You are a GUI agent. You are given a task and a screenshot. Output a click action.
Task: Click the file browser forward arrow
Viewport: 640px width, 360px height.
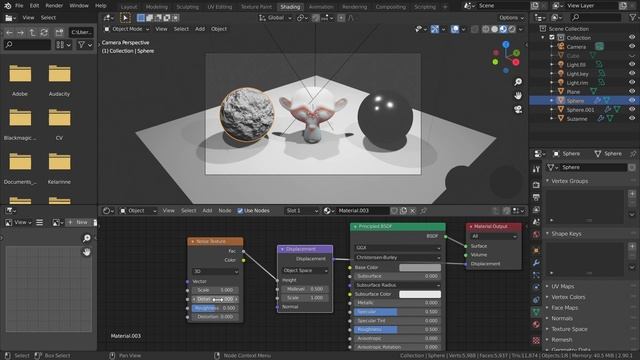pos(20,32)
